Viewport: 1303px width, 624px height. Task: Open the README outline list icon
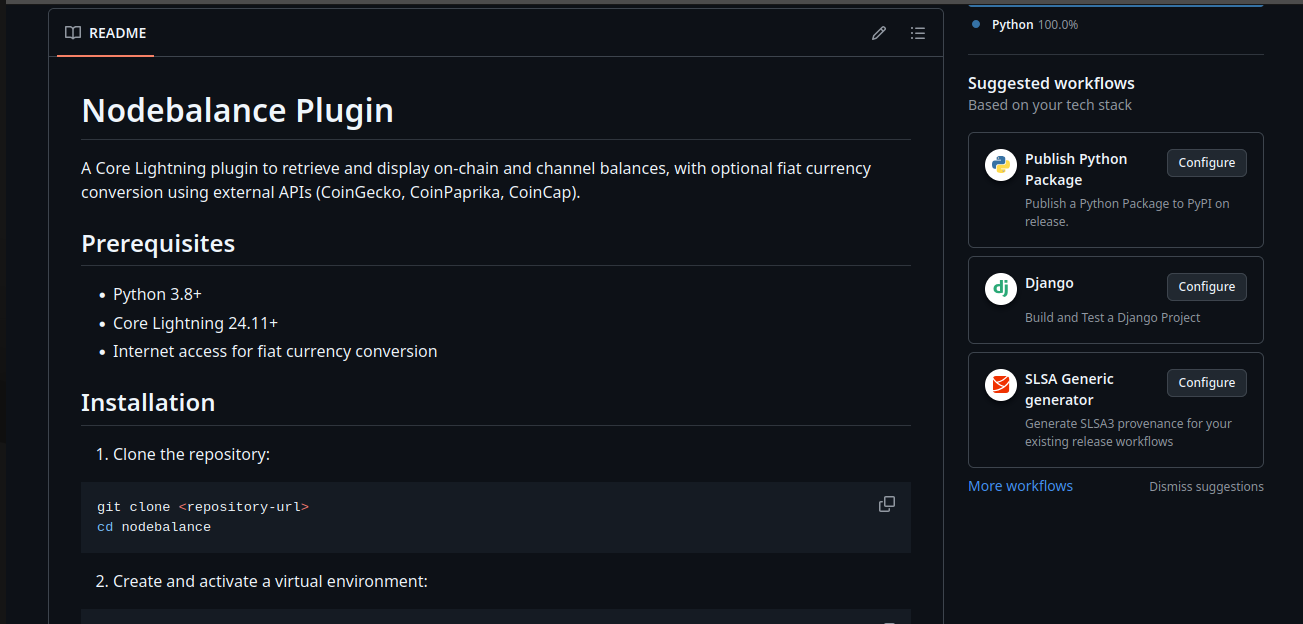[x=918, y=33]
